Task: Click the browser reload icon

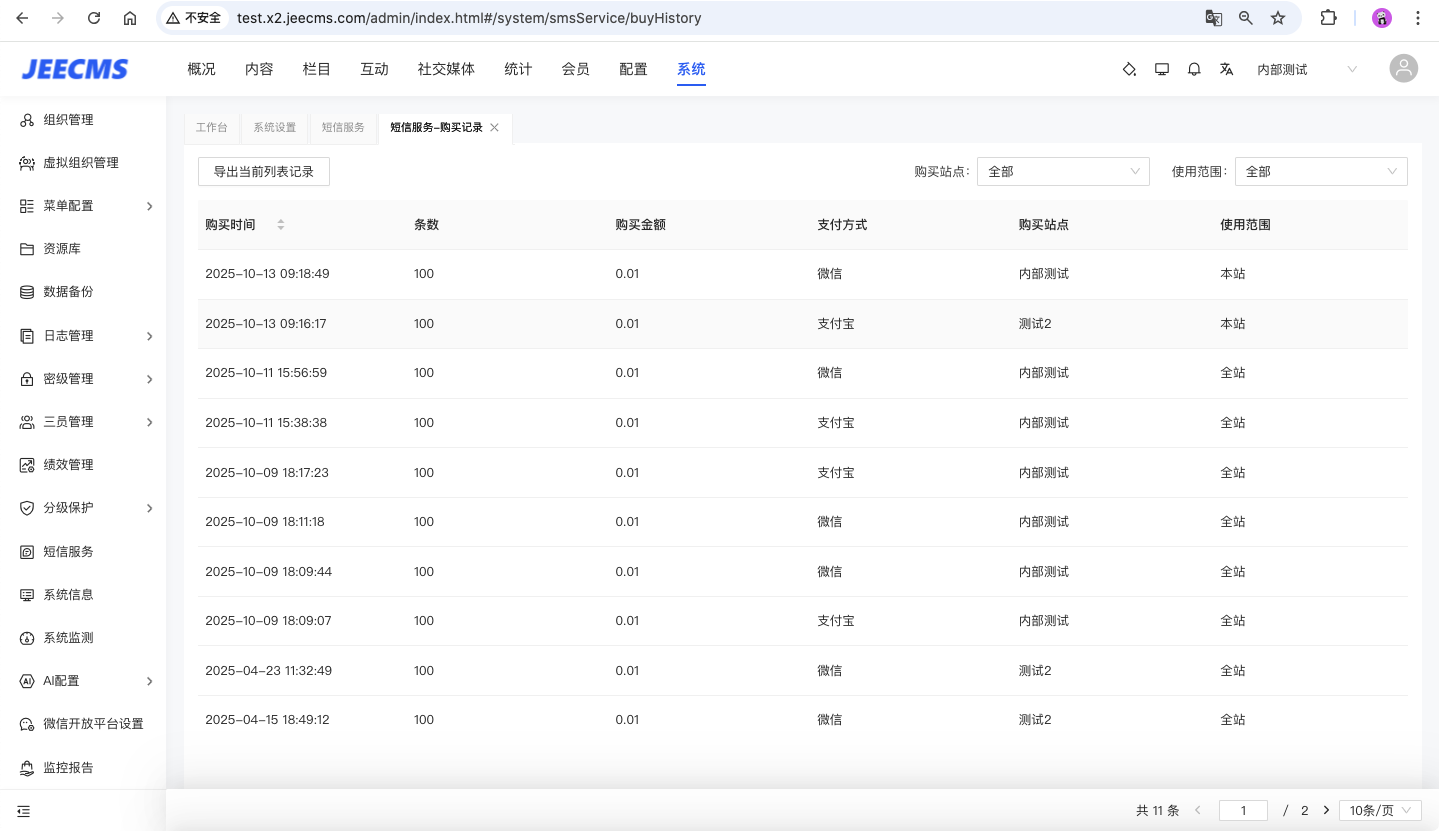Action: coord(94,18)
